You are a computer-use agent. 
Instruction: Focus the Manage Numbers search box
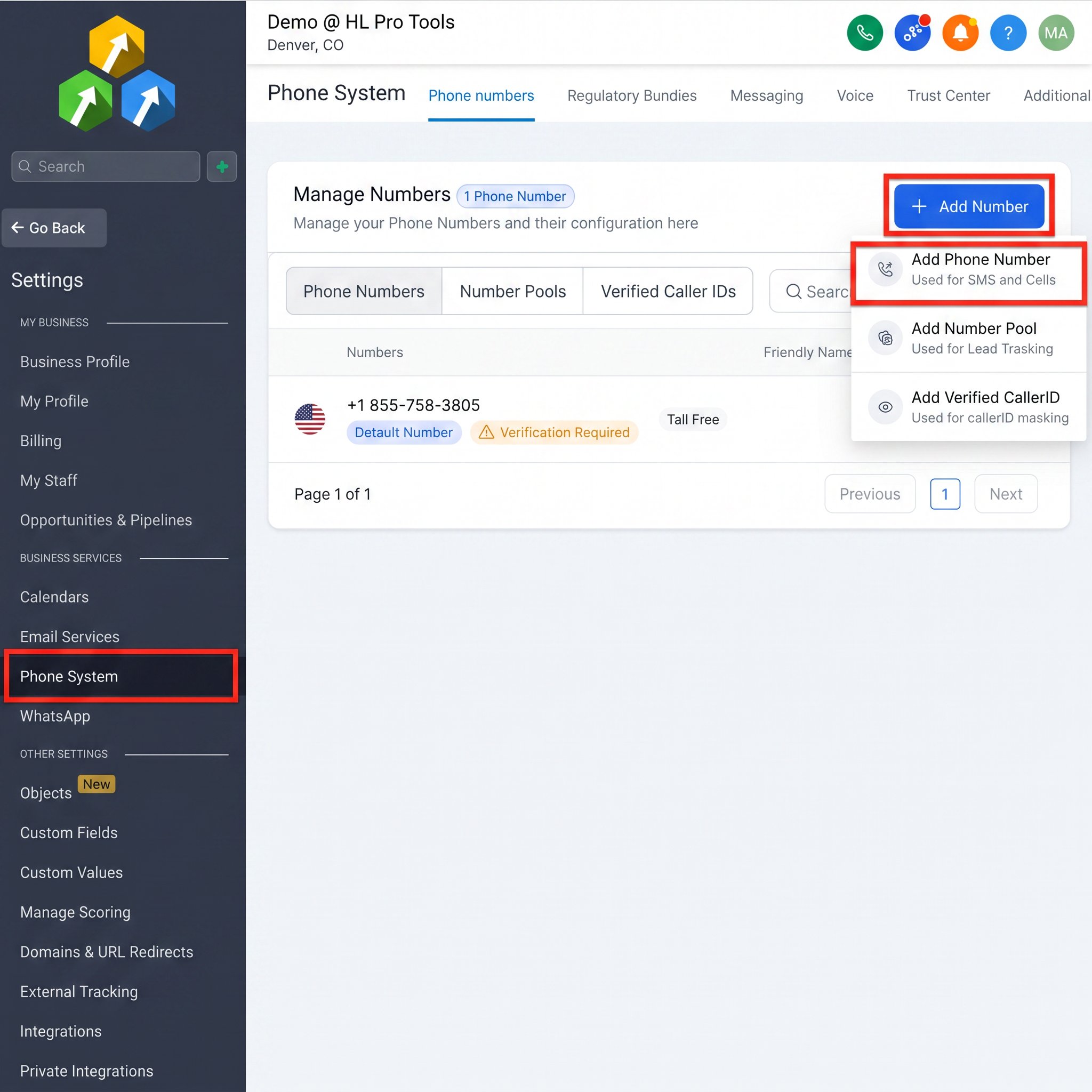point(811,291)
